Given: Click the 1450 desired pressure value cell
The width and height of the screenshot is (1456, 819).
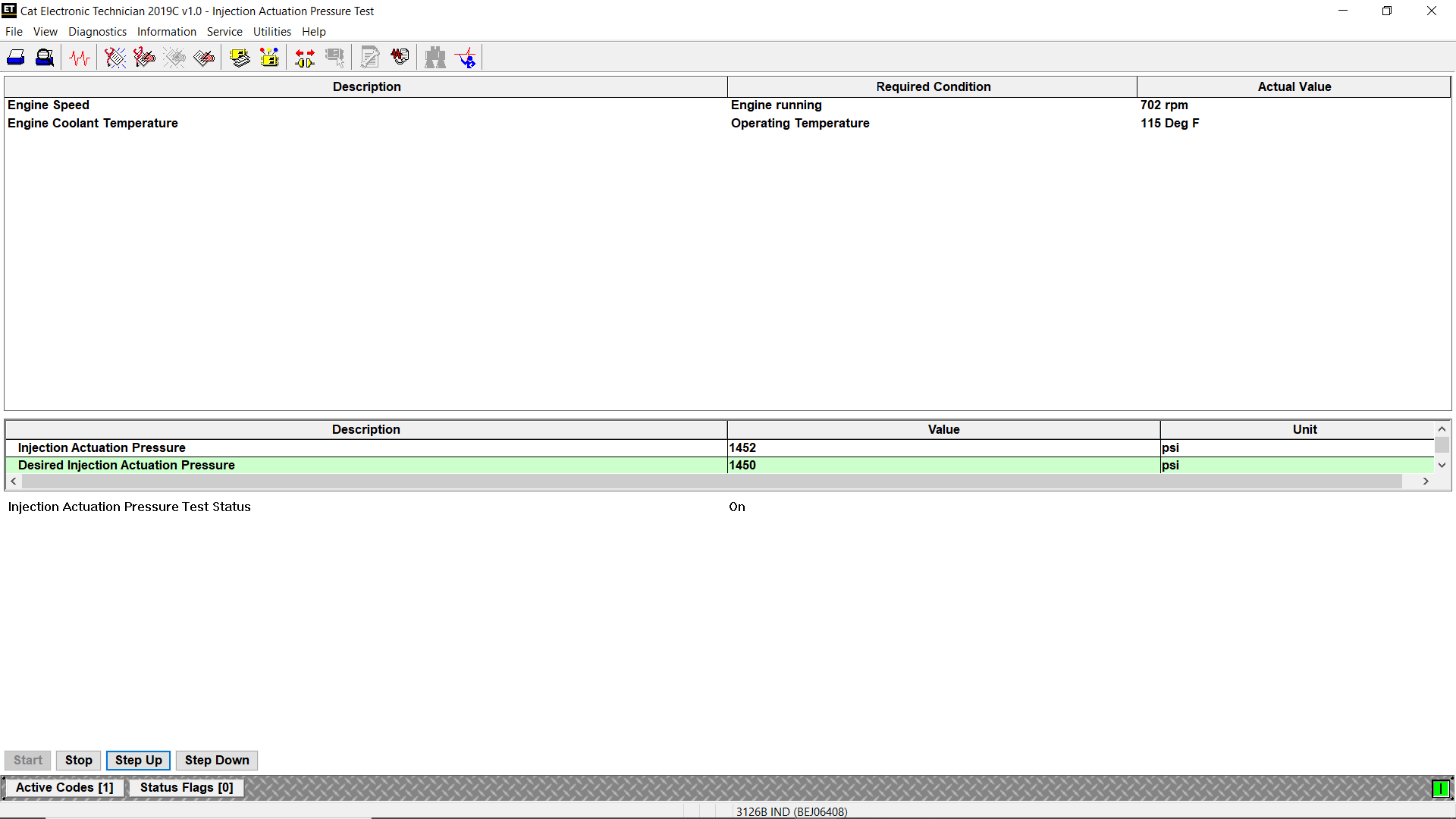Looking at the screenshot, I should tap(943, 466).
